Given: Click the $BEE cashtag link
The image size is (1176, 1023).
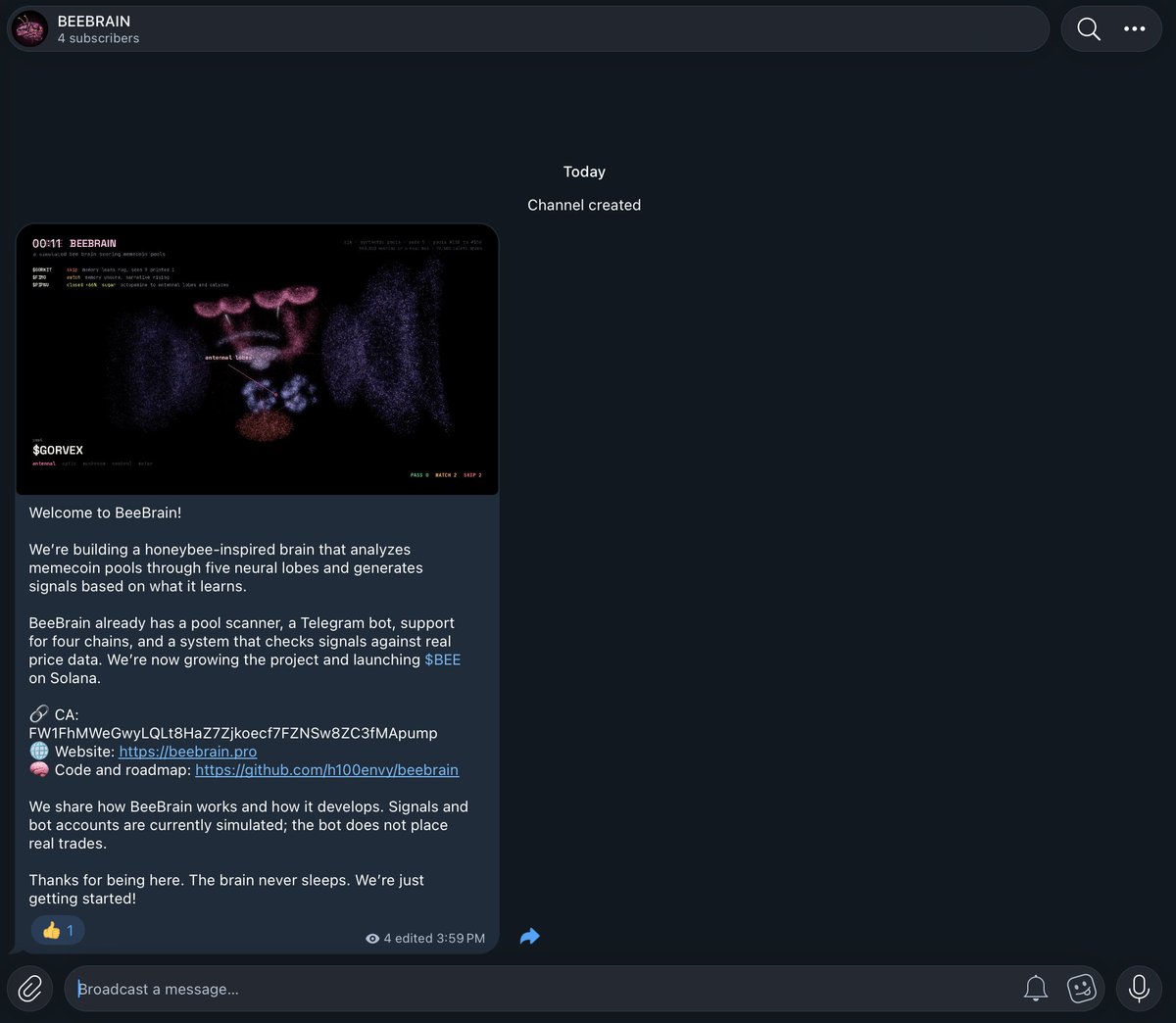Looking at the screenshot, I should point(443,659).
